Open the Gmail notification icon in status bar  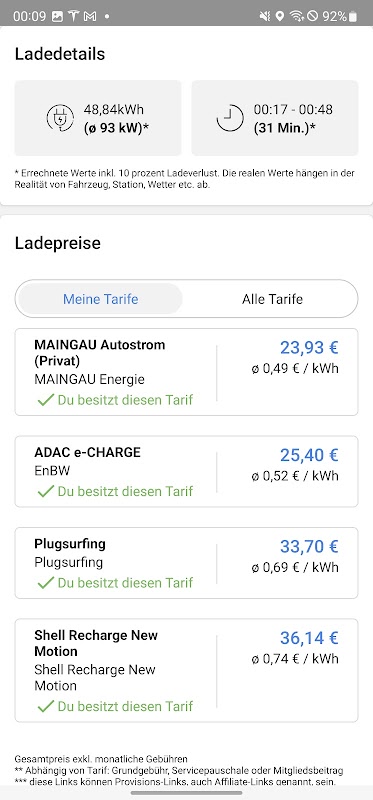point(90,16)
